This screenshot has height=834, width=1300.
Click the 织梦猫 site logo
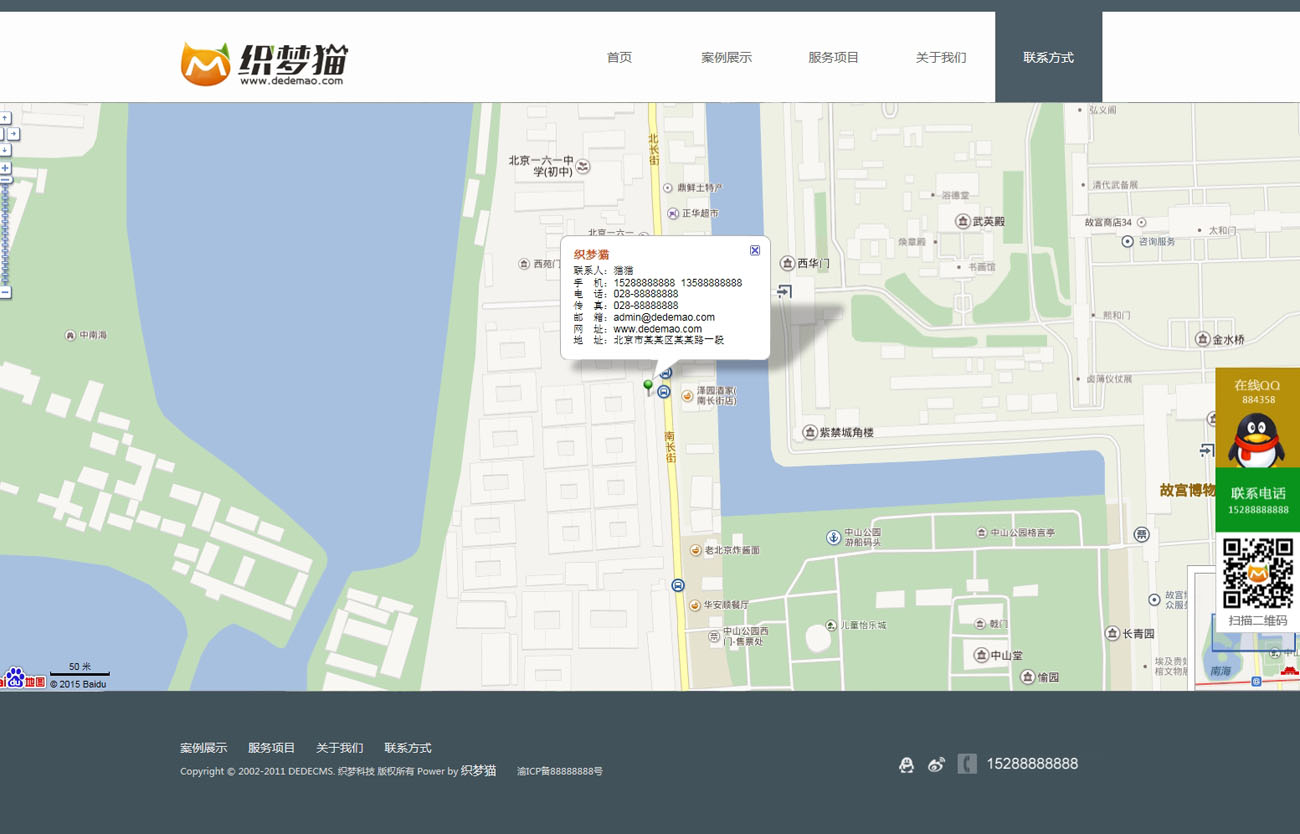264,64
